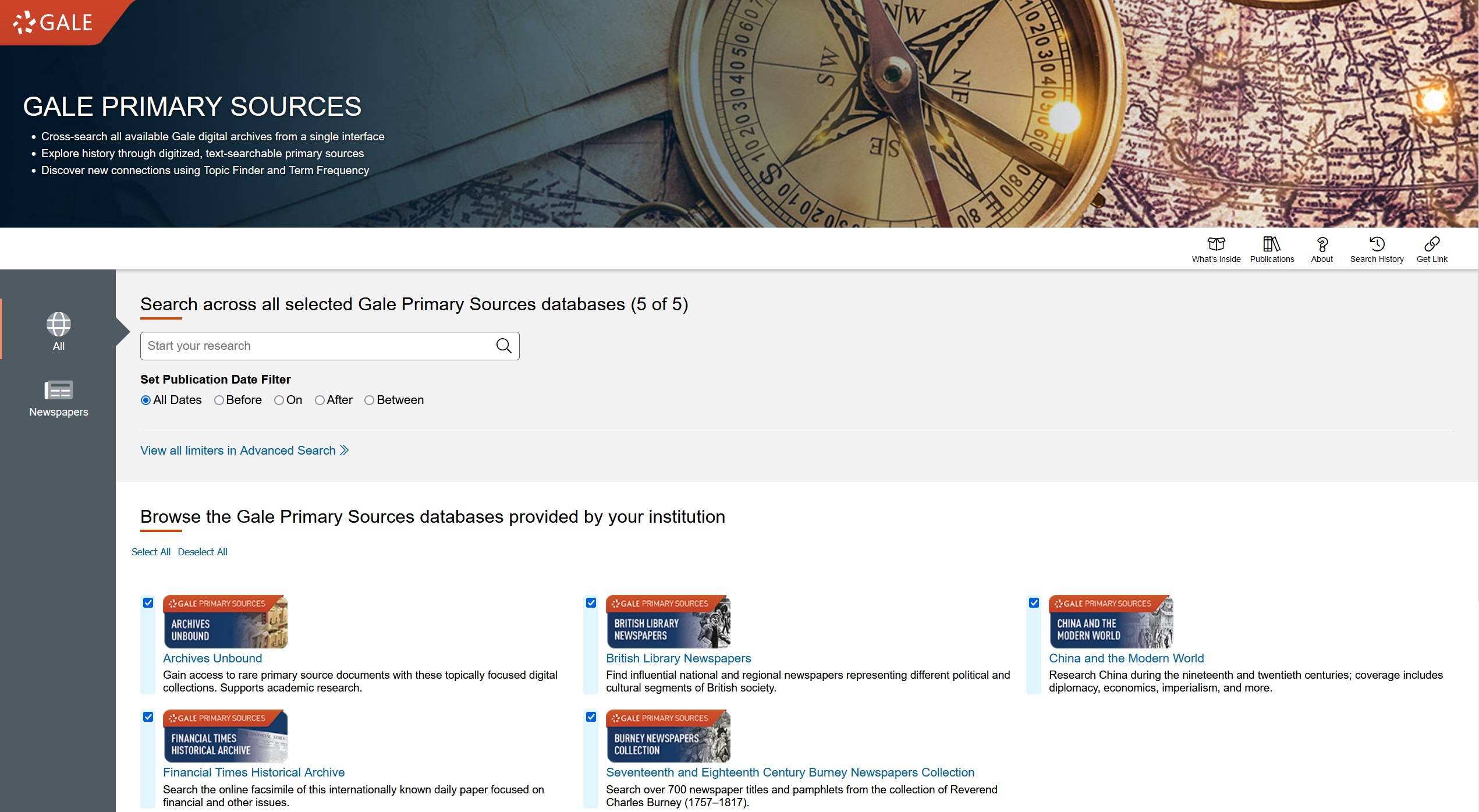Viewport: 1479px width, 812px height.
Task: Open the China and the Modern World link
Action: coord(1126,658)
